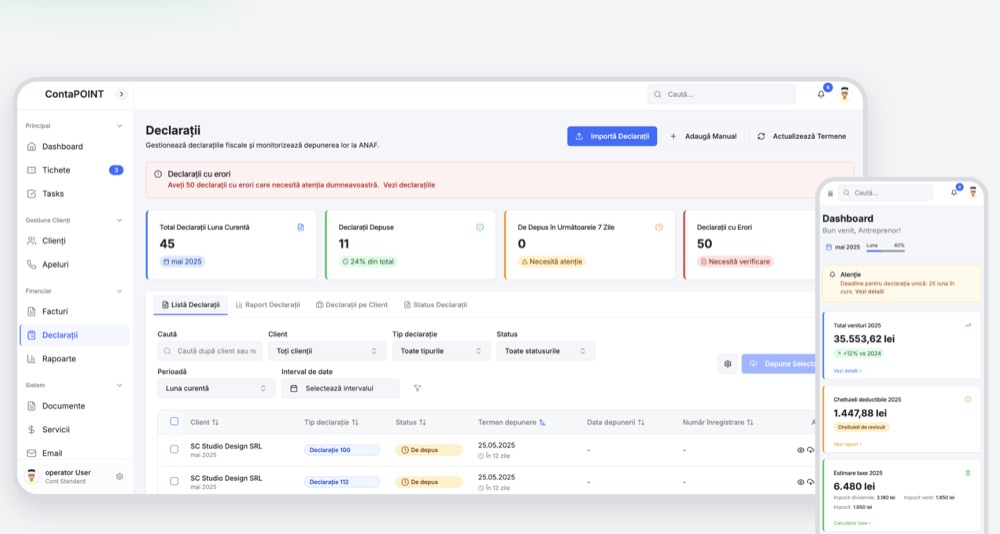This screenshot has height=534, width=1000.
Task: Click the Documente file icon in sidebar
Action: 31,406
